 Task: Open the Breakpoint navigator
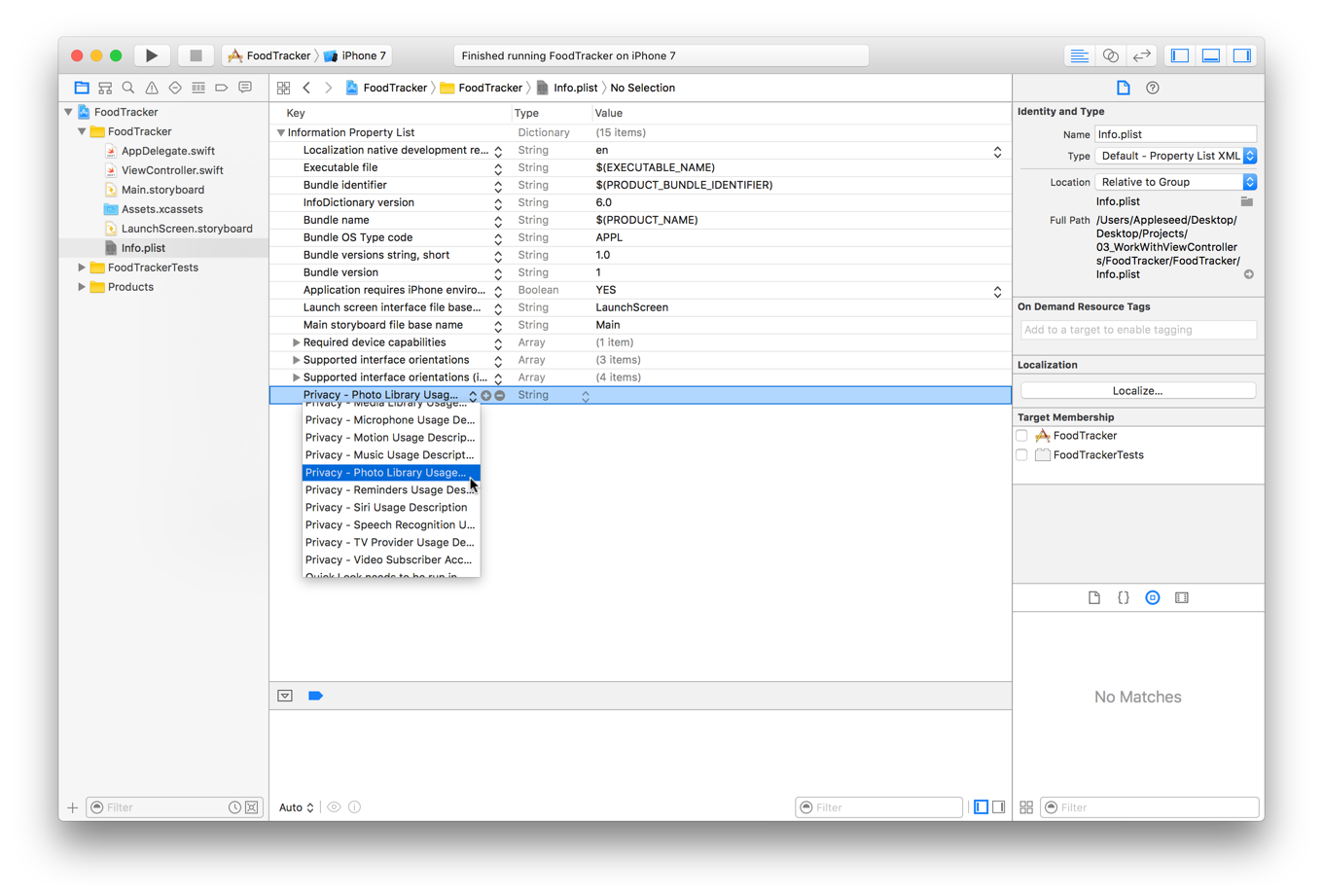[222, 88]
